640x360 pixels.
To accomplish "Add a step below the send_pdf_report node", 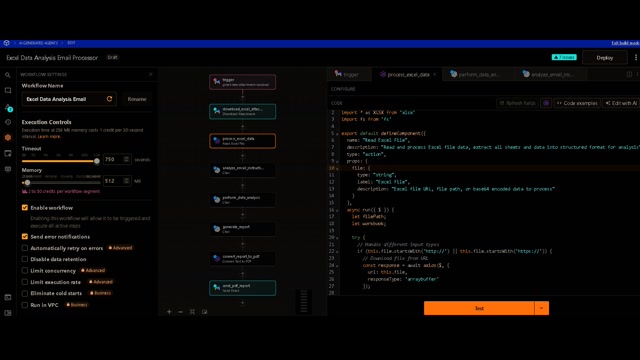I will 242,303.
